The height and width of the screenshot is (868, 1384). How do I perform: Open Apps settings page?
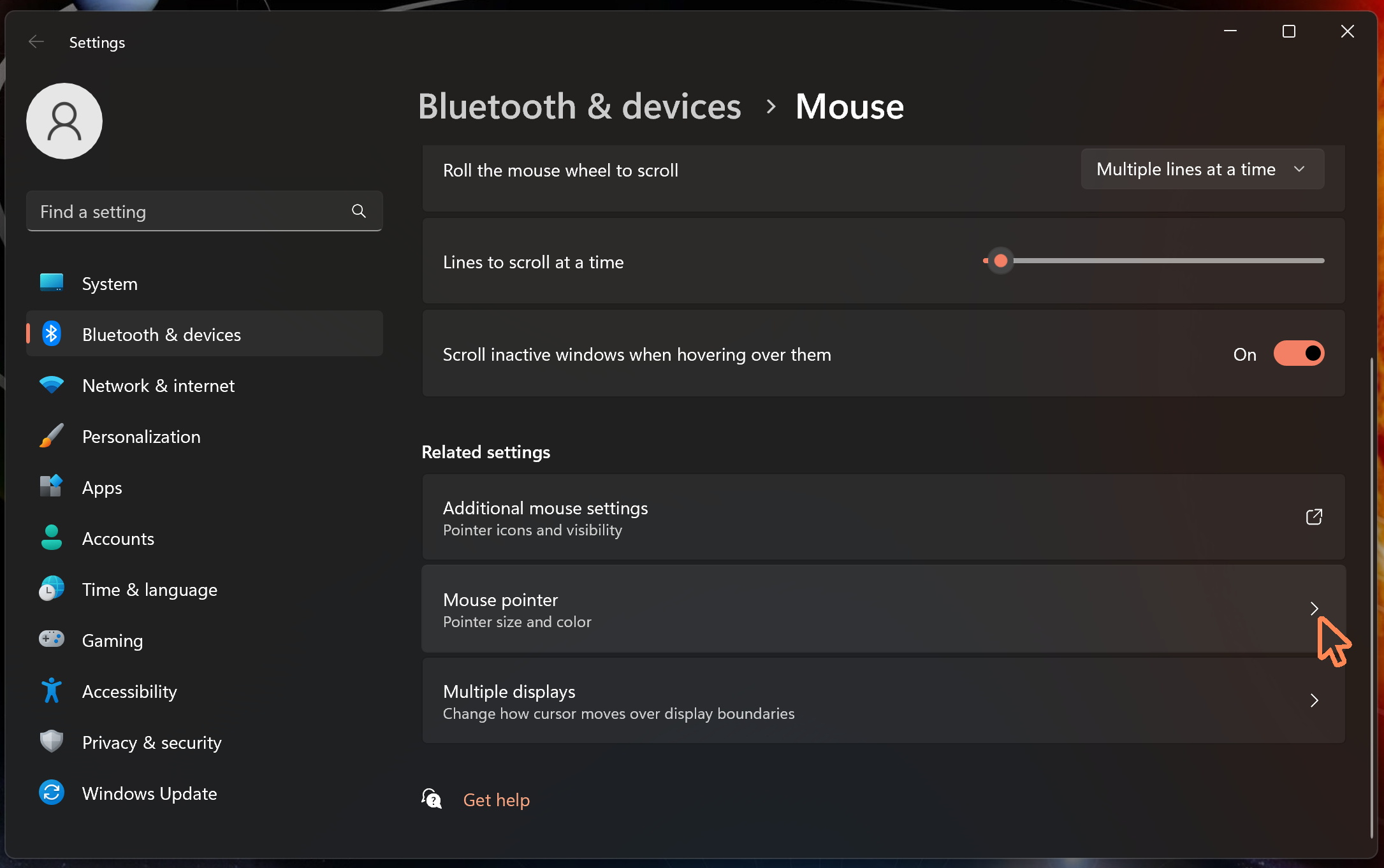tap(205, 487)
